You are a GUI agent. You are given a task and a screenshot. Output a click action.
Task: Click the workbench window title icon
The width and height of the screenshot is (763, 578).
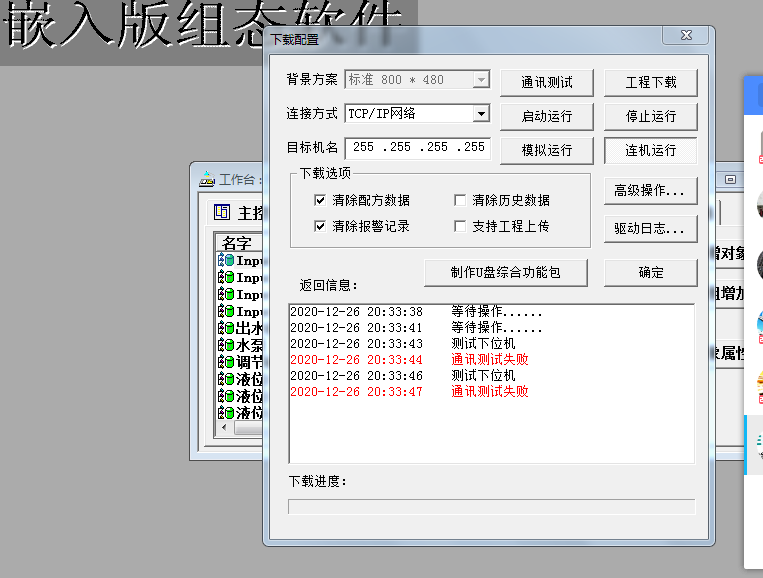click(x=207, y=179)
